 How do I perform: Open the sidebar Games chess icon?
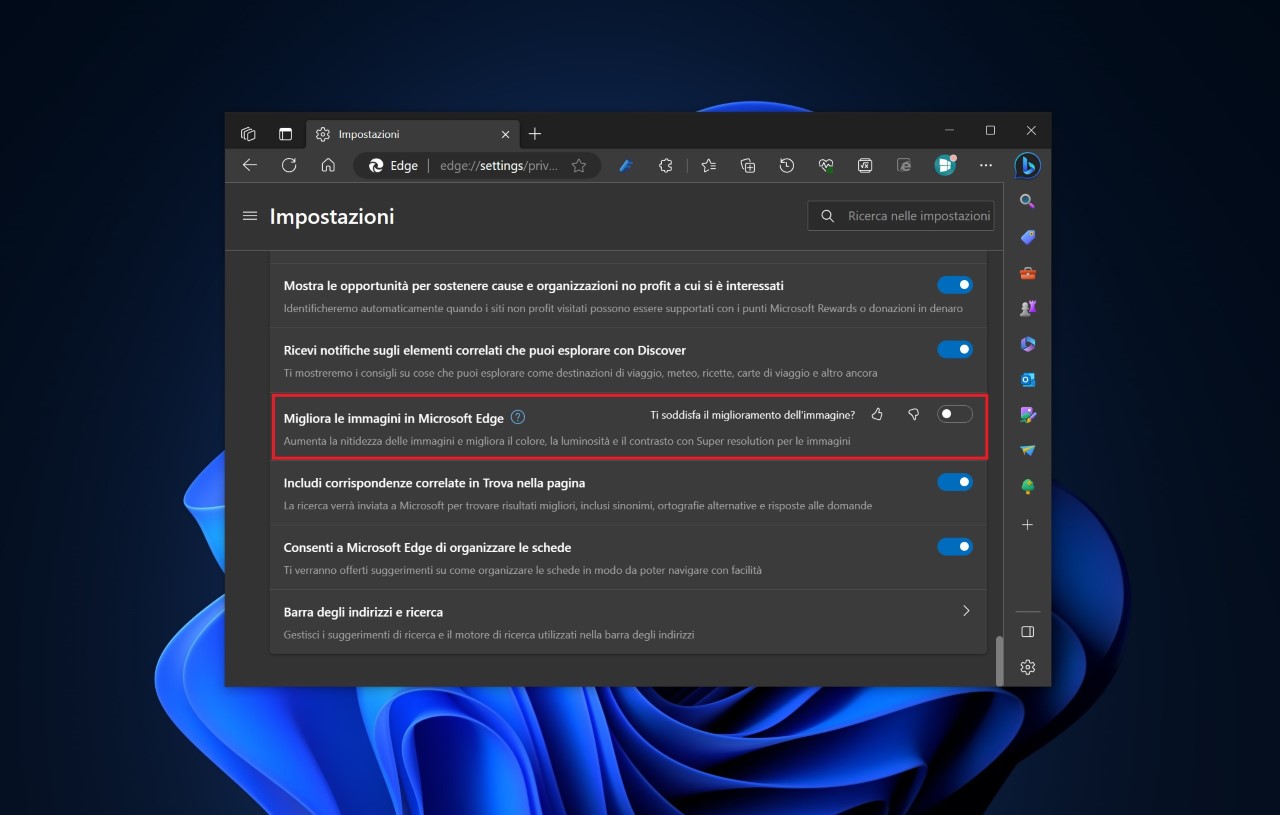click(x=1027, y=309)
